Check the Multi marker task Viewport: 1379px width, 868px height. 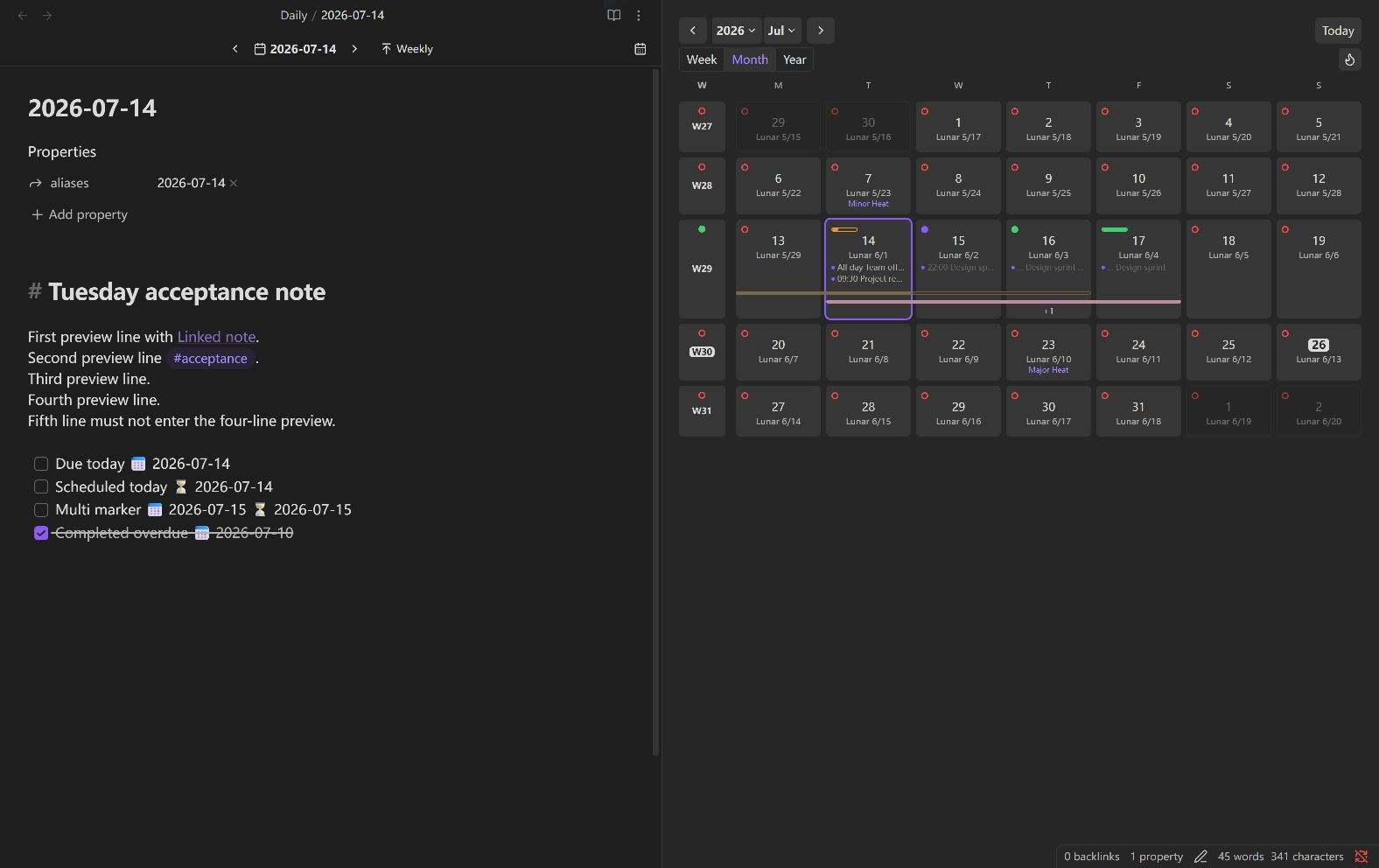41,509
